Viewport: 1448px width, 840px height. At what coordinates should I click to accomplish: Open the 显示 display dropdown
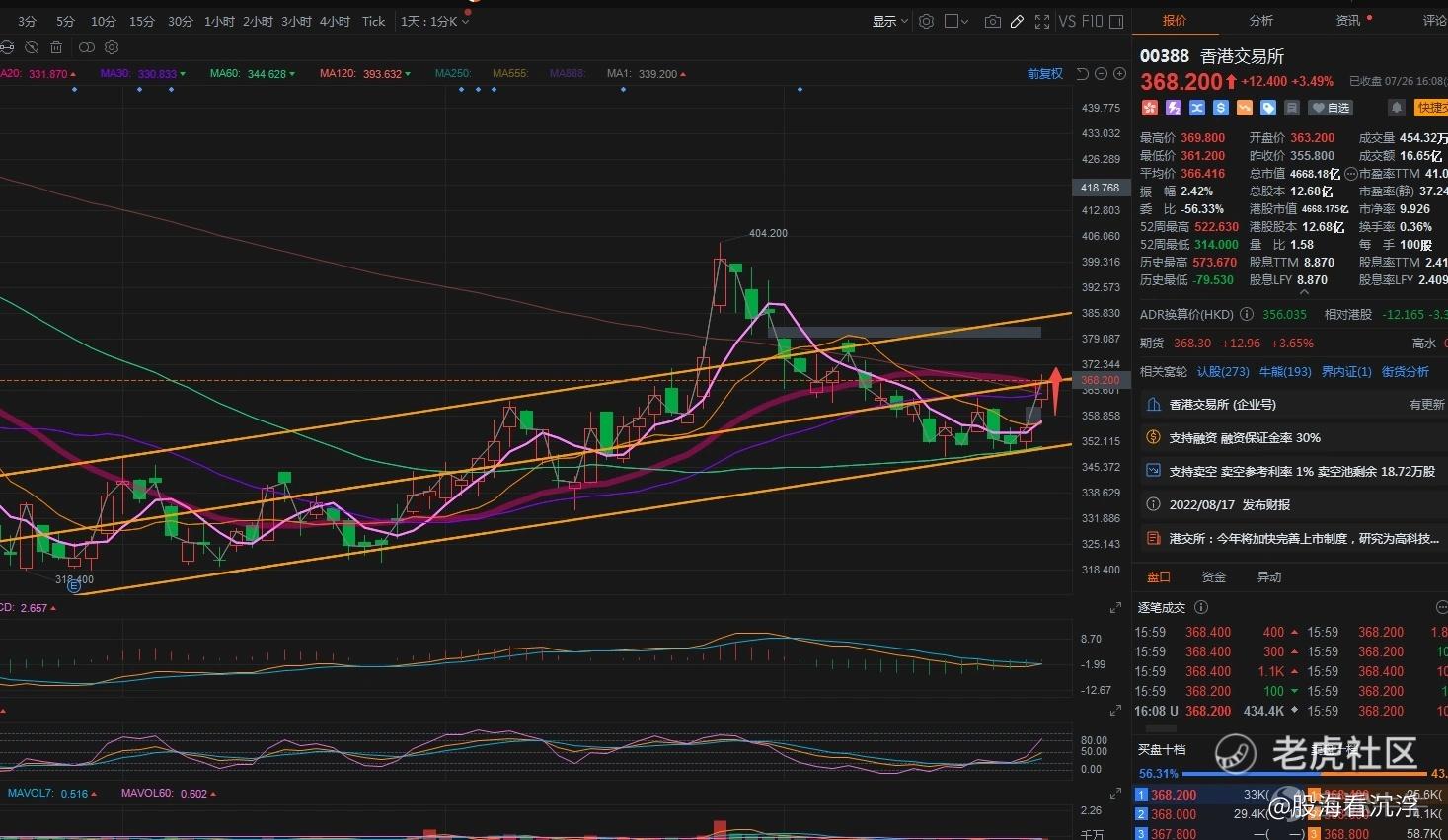[x=889, y=21]
